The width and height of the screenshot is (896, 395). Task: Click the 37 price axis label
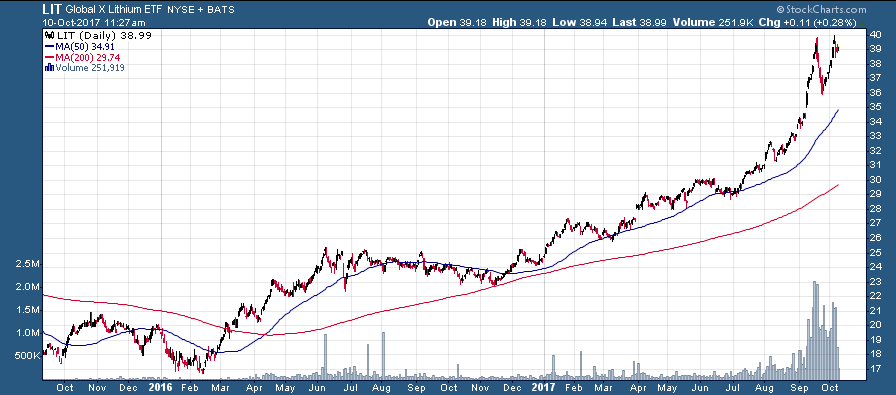pyautogui.click(x=874, y=78)
